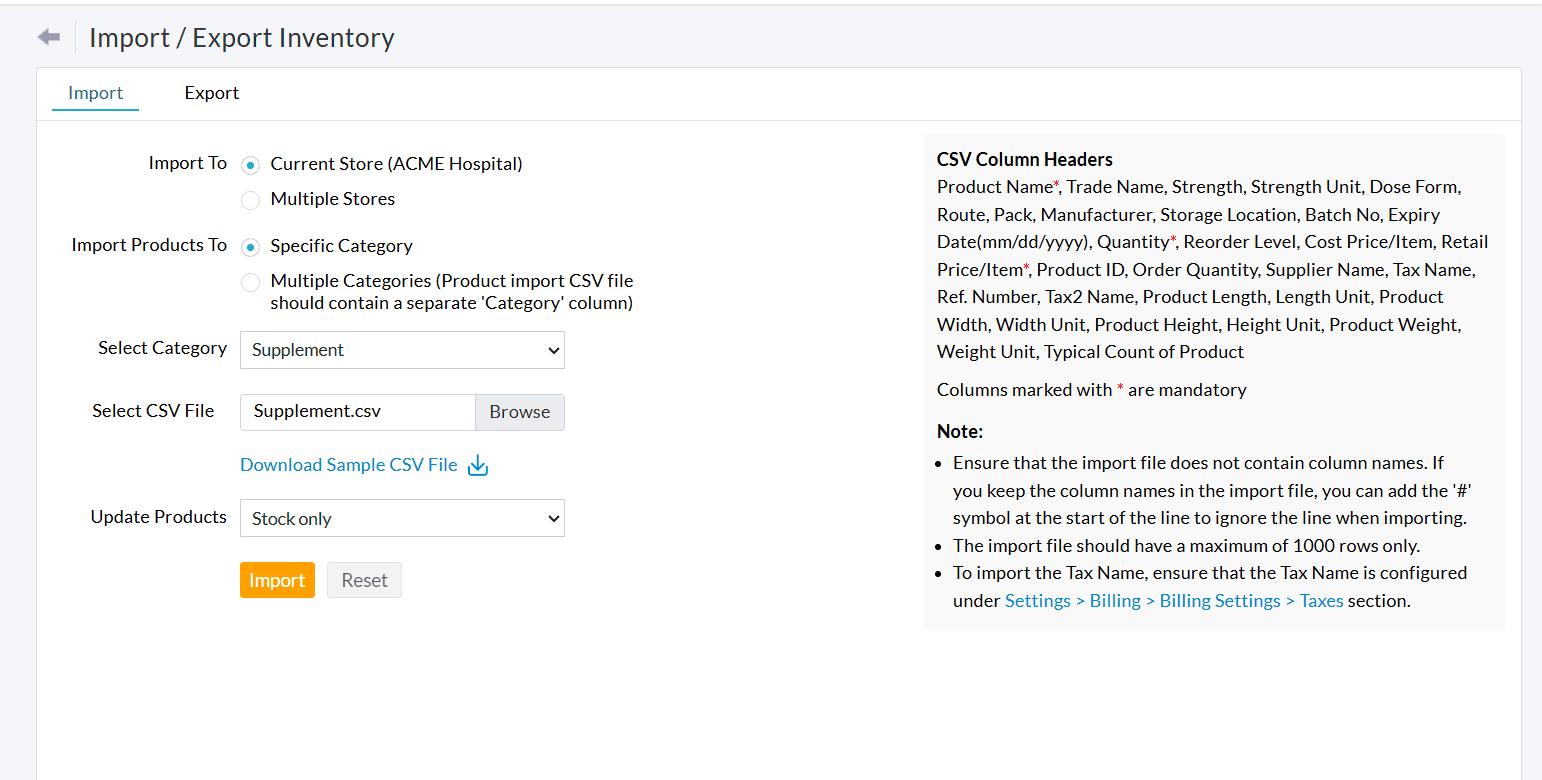Image resolution: width=1542 pixels, height=780 pixels.
Task: Open the Export tab
Action: [x=211, y=93]
